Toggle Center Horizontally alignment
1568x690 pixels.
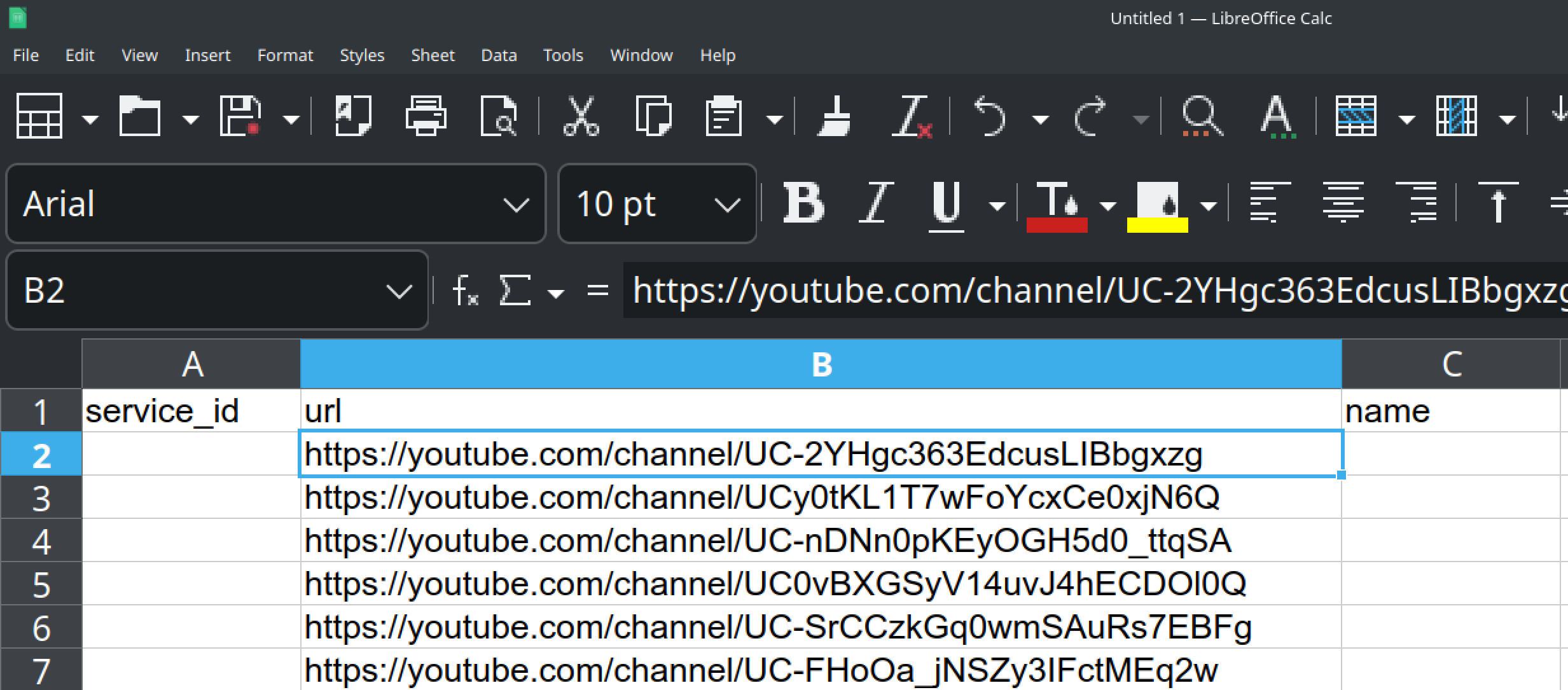[1343, 202]
